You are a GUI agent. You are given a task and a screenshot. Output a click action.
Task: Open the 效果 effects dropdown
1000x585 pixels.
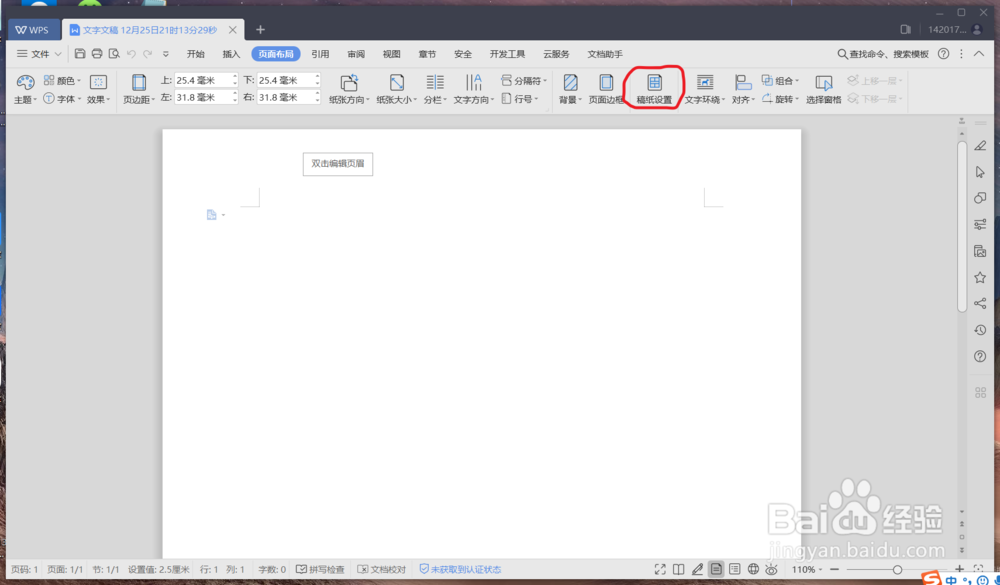coord(99,100)
